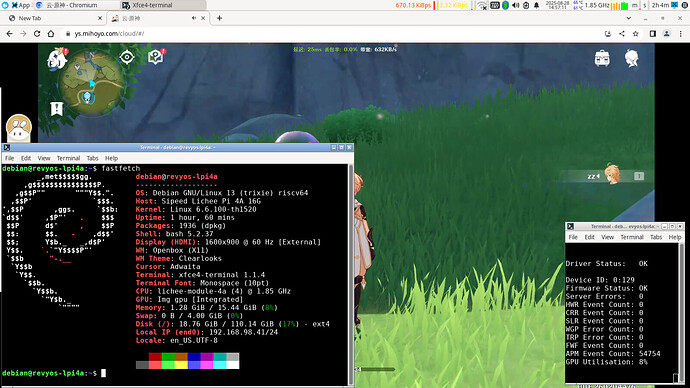Open File menu in small terminal
Screen dimensions: 690x388
[573, 237]
